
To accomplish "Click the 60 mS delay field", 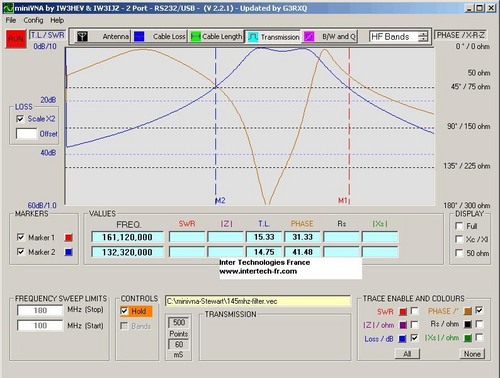I will point(179,344).
